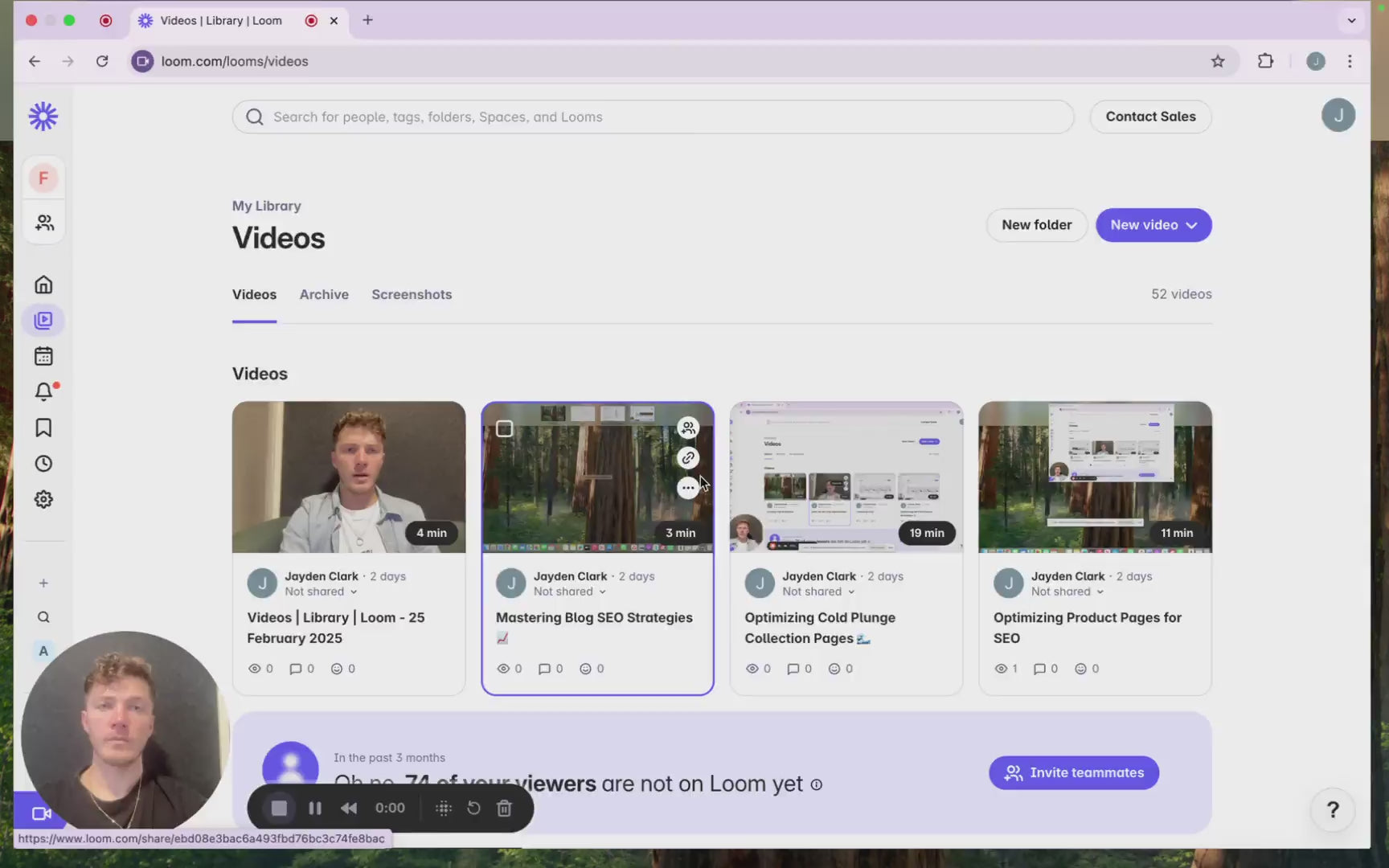The width and height of the screenshot is (1389, 868).
Task: Click the Loom search field
Action: 653,117
